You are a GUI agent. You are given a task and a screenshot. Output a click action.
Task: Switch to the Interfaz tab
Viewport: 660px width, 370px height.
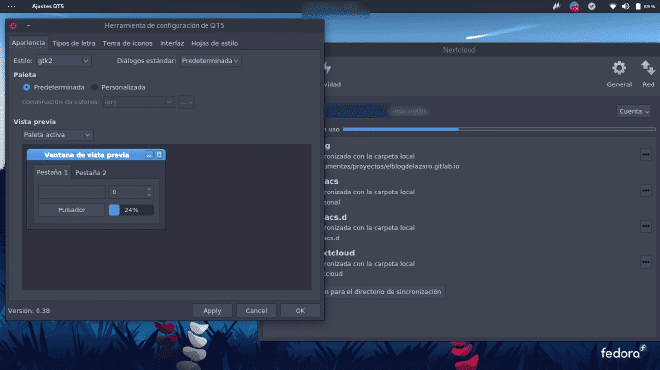point(172,43)
